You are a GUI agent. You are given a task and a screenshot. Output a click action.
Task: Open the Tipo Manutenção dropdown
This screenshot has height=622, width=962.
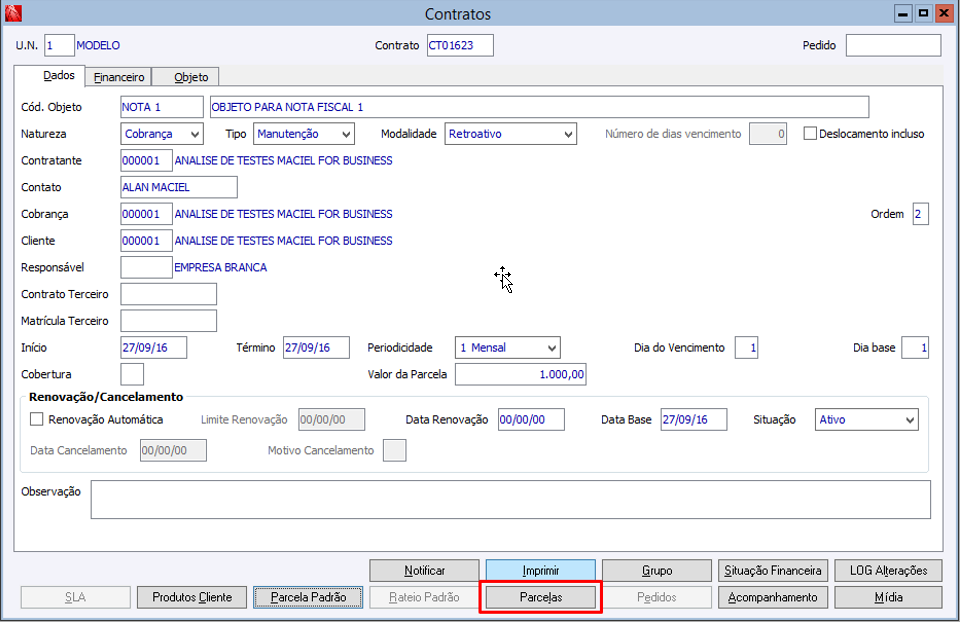coord(304,134)
